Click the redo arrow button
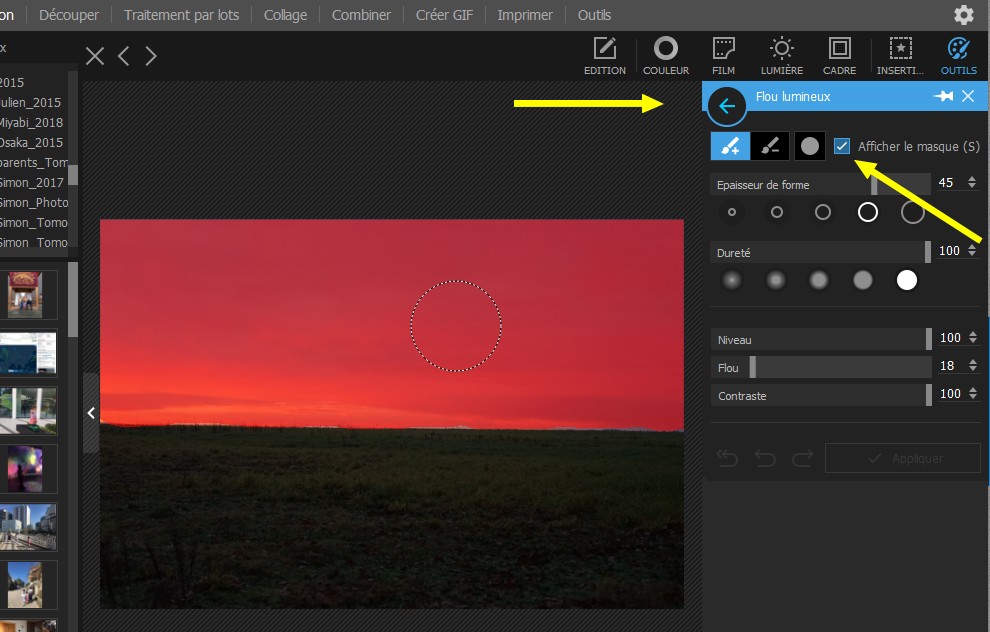Image resolution: width=990 pixels, height=632 pixels. pyautogui.click(x=802, y=458)
